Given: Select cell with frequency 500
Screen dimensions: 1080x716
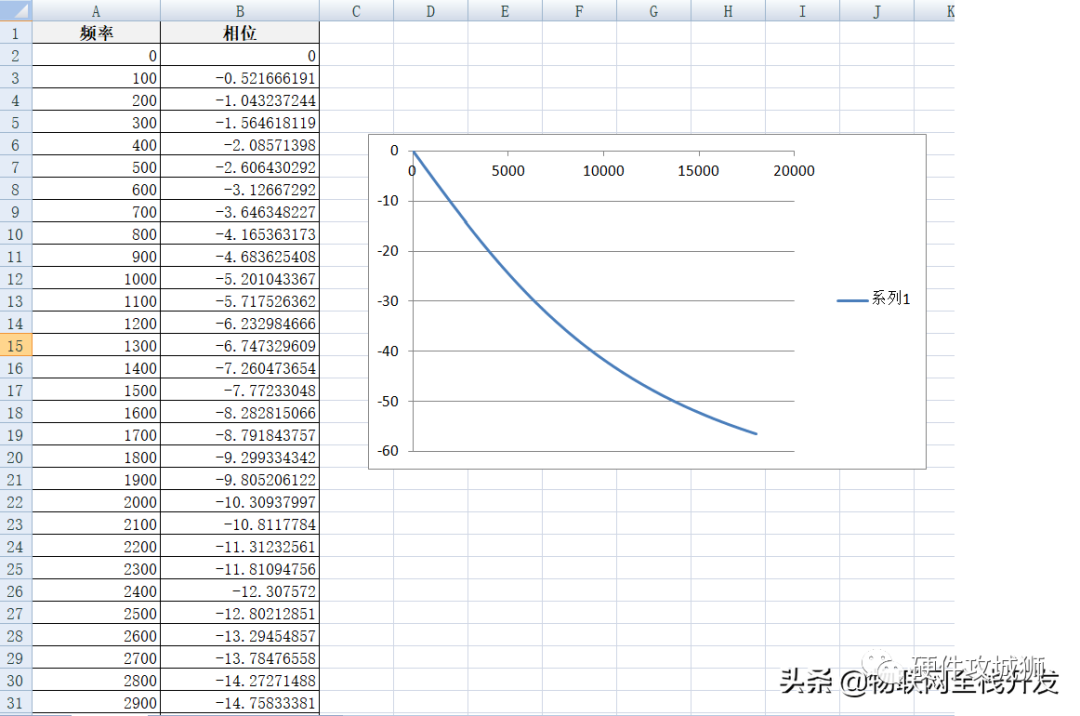Looking at the screenshot, I should (96, 167).
